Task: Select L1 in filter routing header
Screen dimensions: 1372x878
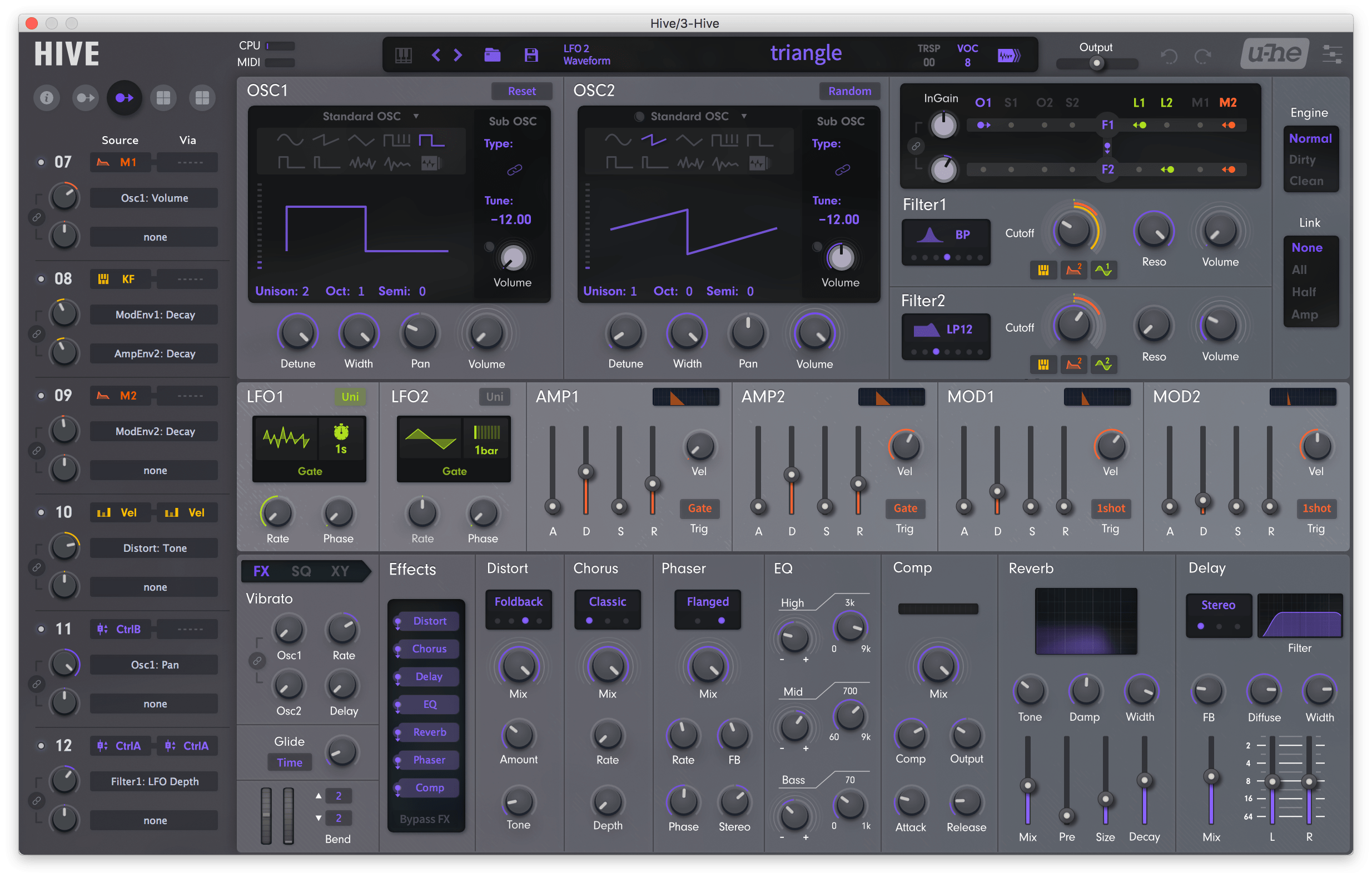Action: 1138,103
